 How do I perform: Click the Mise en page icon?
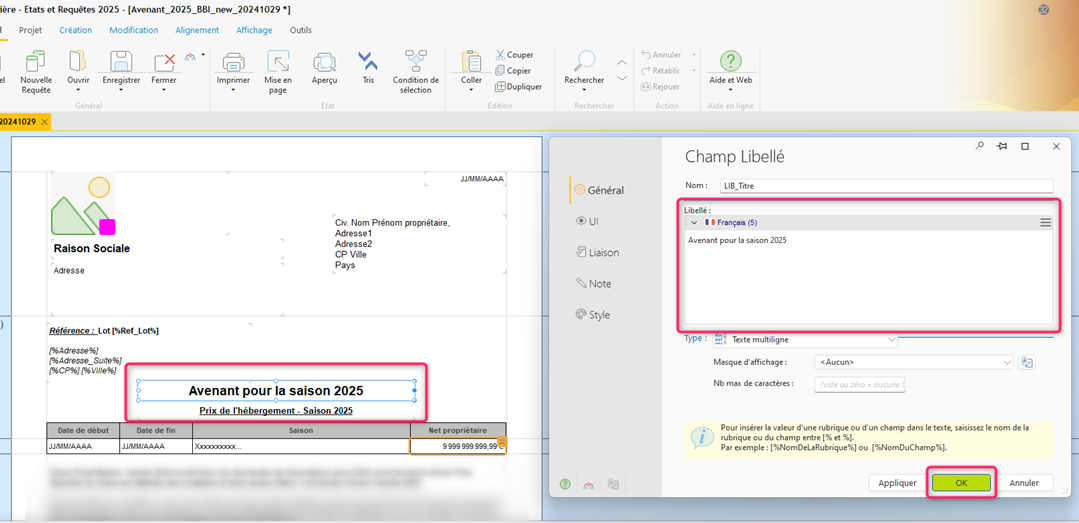coord(278,63)
